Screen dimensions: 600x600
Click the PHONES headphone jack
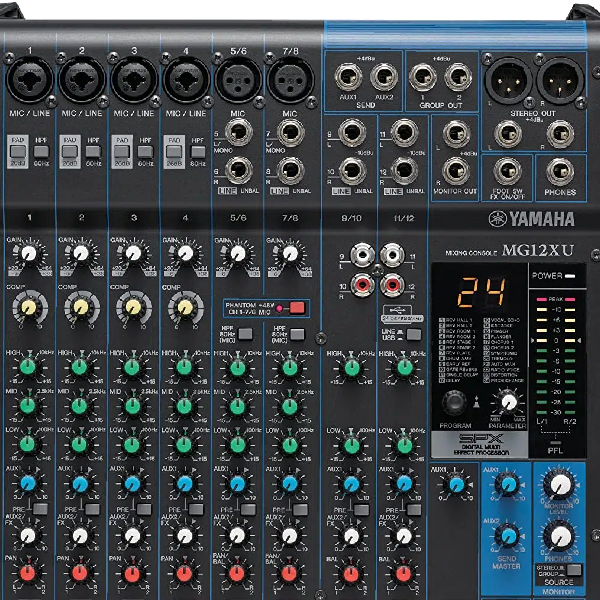coord(560,172)
